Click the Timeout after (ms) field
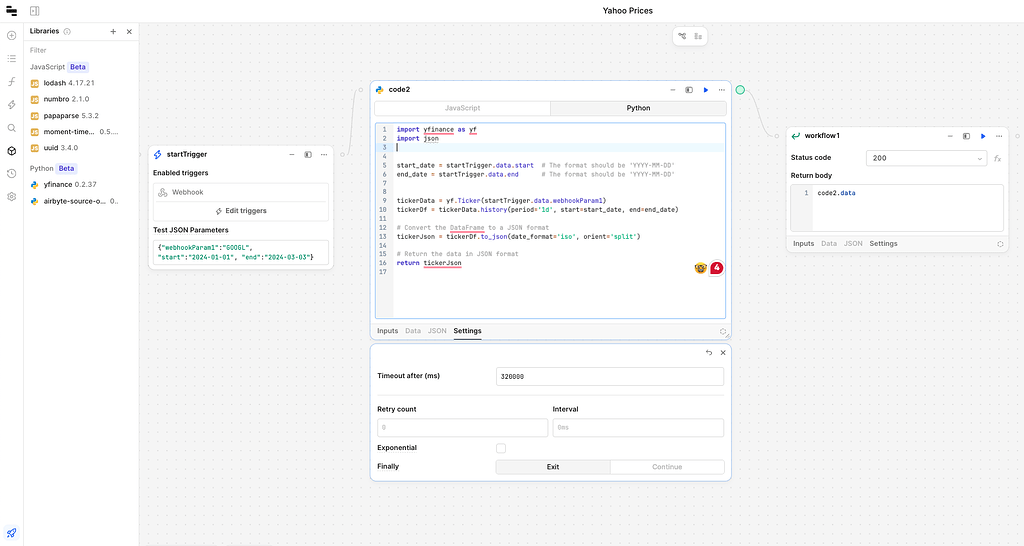 (x=610, y=376)
